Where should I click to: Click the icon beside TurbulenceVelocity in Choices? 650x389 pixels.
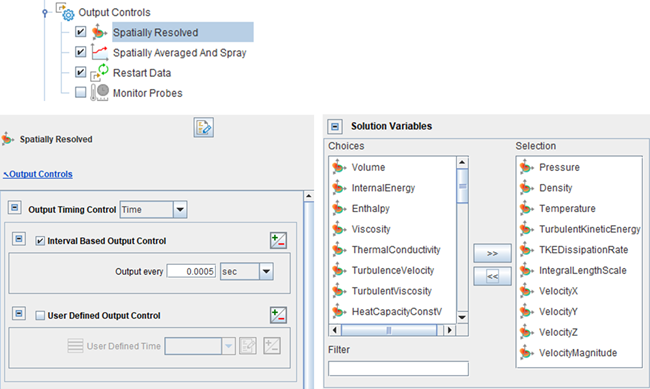point(339,270)
